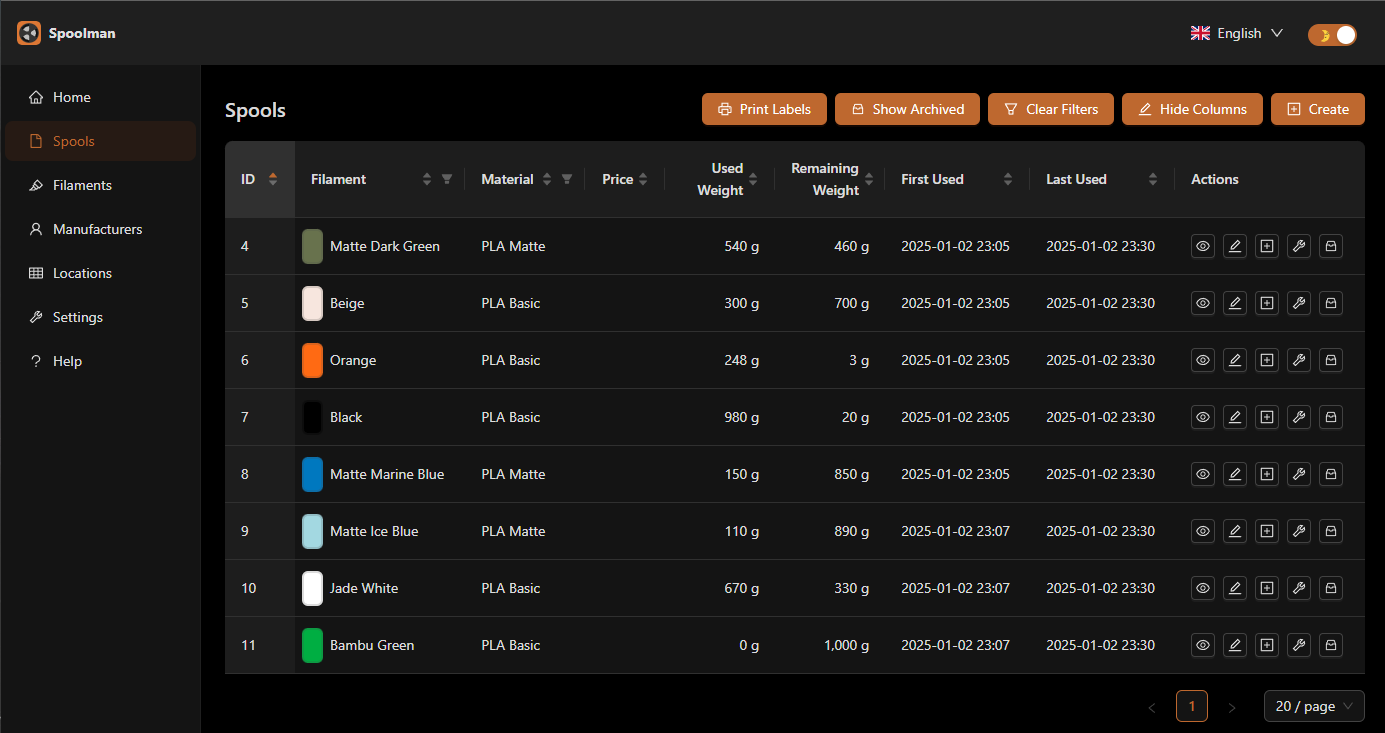The image size is (1385, 733).
Task: Expand sorting options on Last Used column
Action: [x=1152, y=178]
